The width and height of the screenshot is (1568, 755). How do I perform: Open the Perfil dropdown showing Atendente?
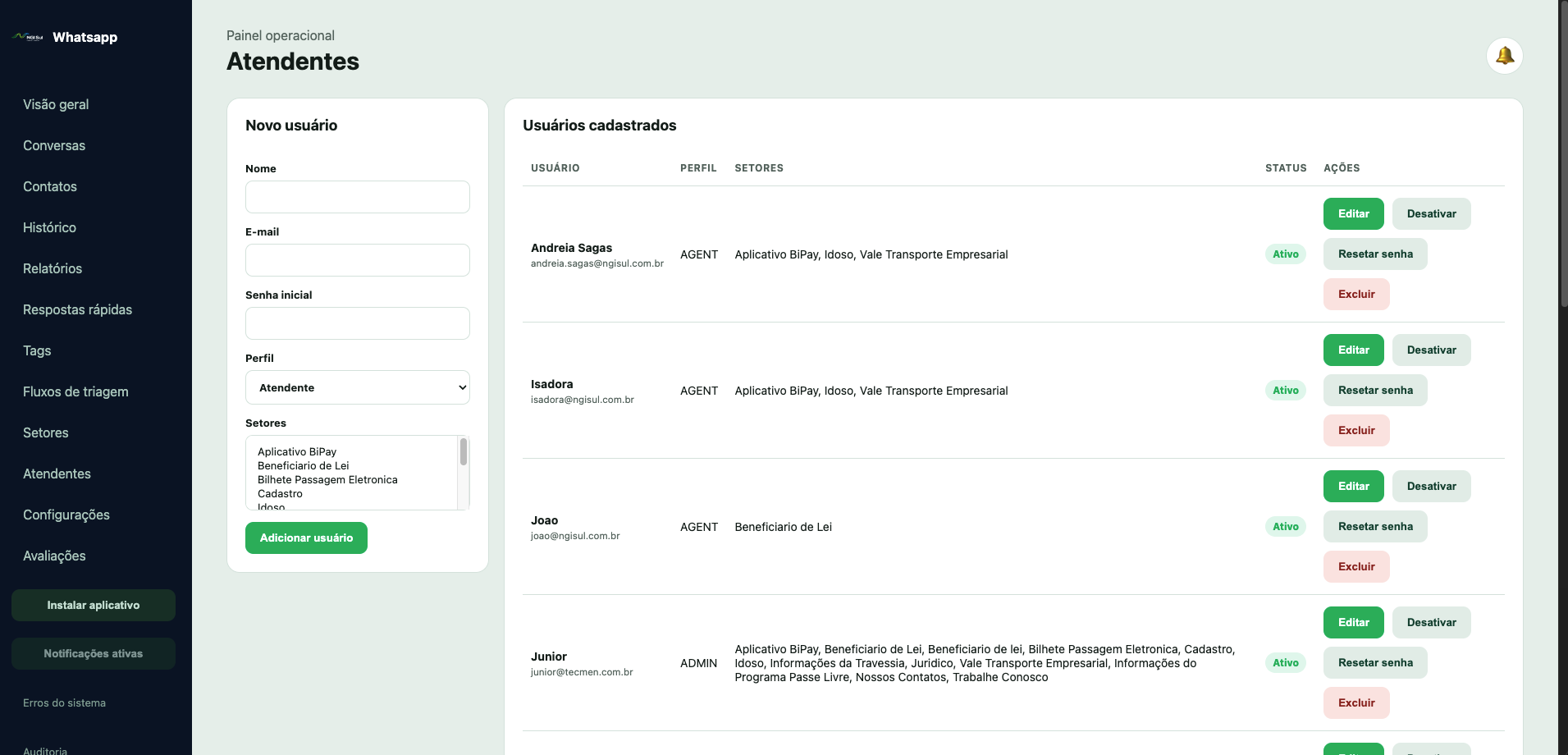358,387
